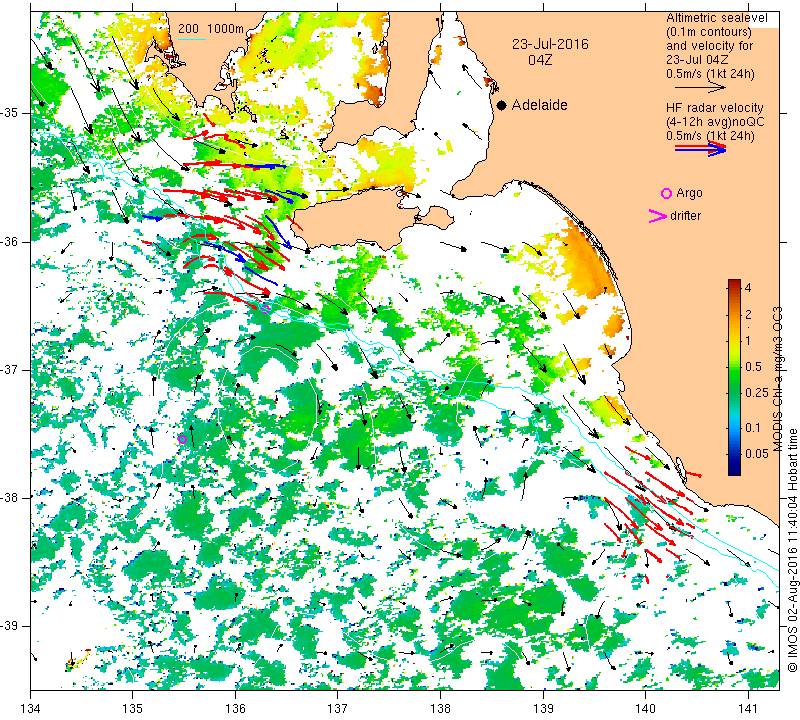Click the colorbar value label '0.05'

click(756, 454)
